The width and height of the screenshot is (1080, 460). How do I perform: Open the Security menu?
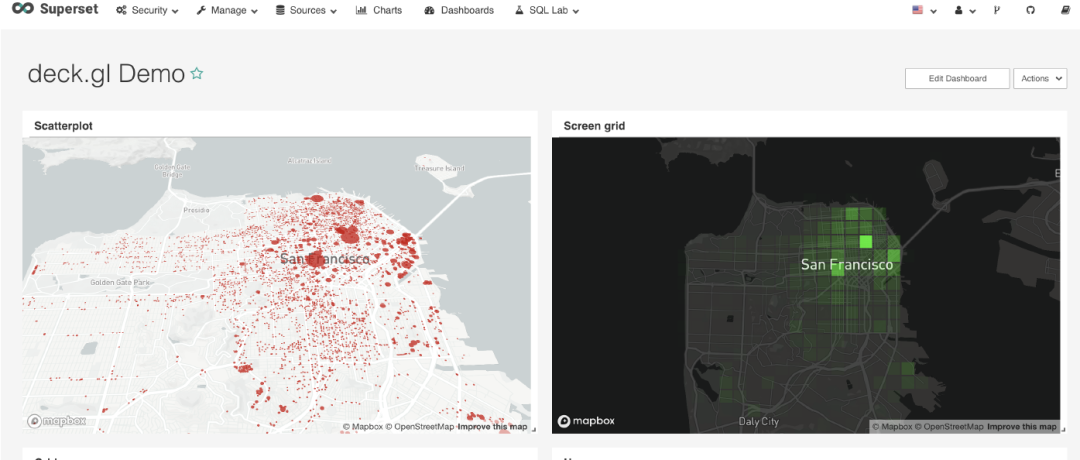[147, 10]
